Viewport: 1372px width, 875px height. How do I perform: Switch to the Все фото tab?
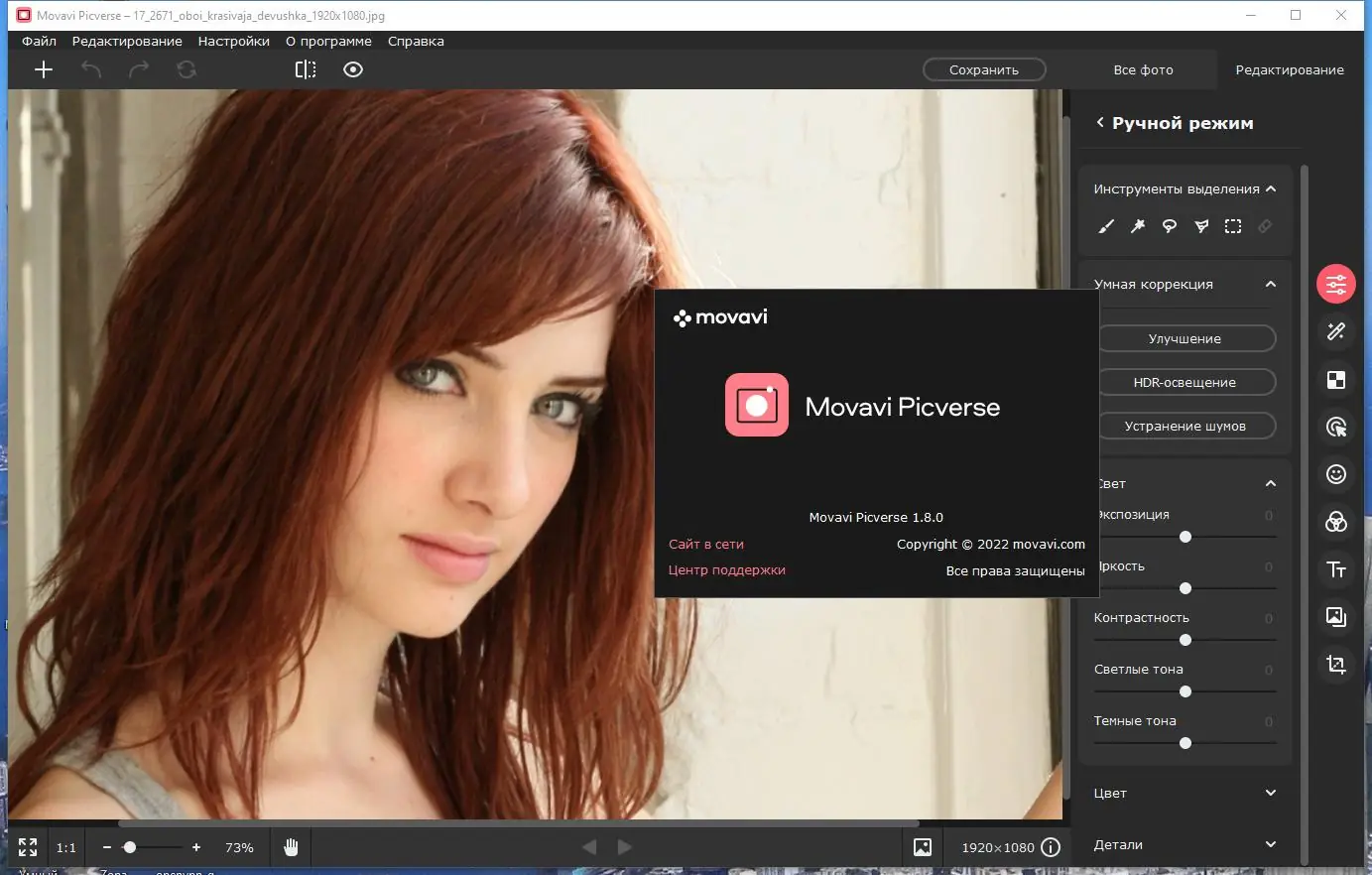pos(1143,70)
